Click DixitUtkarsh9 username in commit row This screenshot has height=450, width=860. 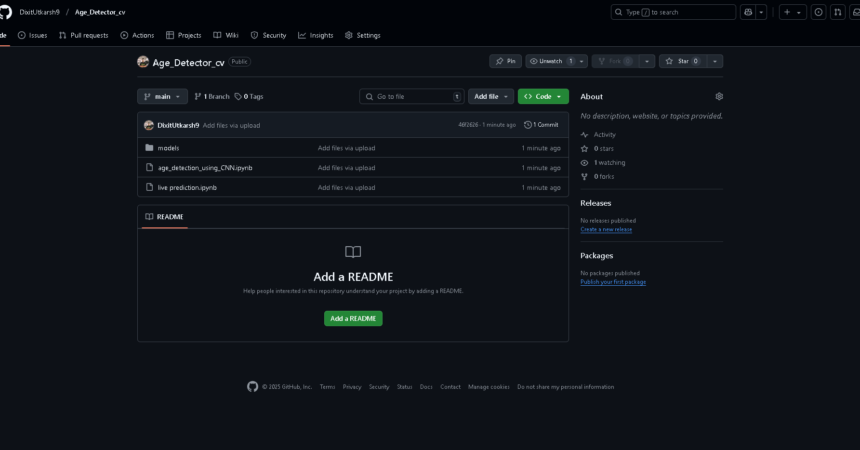(x=178, y=125)
